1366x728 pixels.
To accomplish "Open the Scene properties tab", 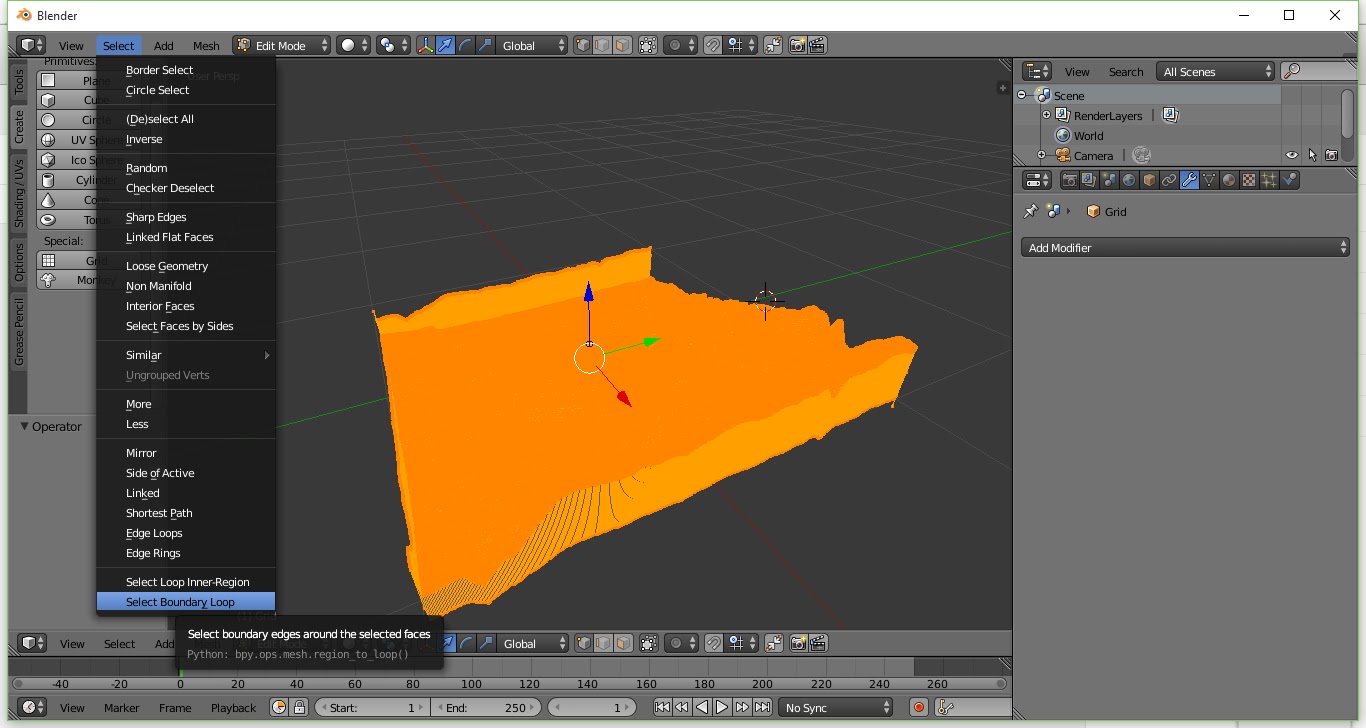I will (1109, 180).
